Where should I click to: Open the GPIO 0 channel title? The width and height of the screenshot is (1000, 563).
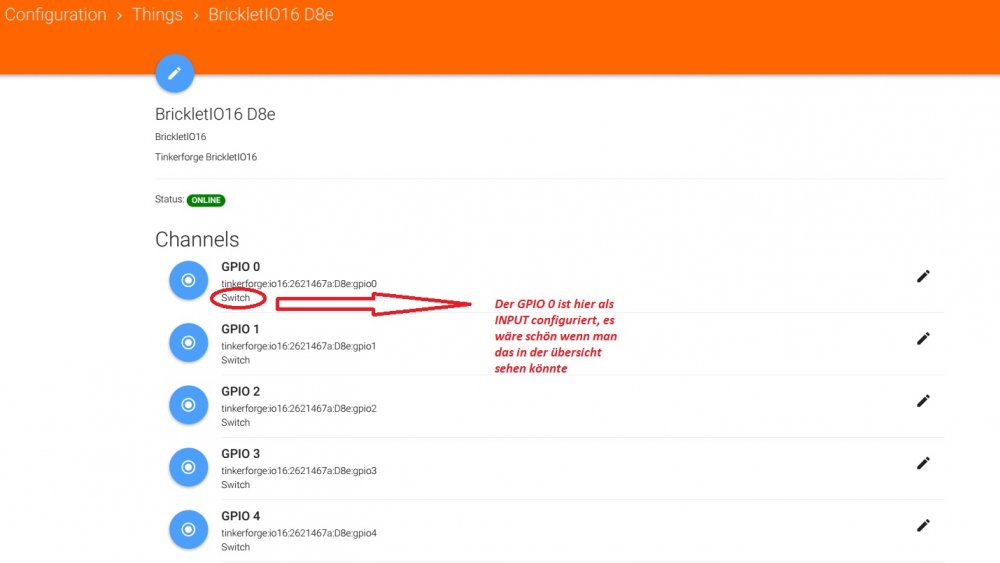click(x=240, y=267)
